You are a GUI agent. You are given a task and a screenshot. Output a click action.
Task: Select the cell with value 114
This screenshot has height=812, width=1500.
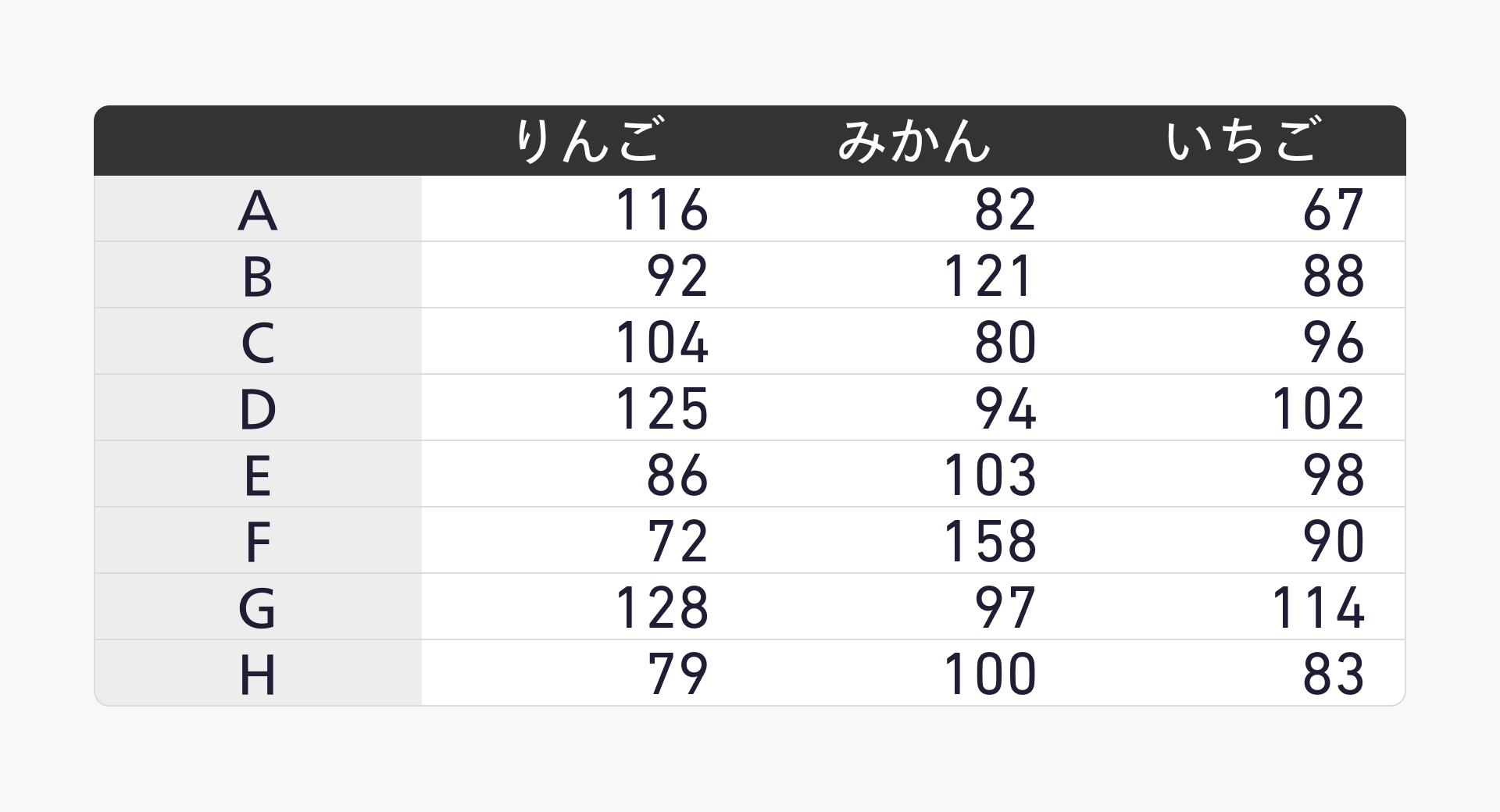click(x=1317, y=607)
